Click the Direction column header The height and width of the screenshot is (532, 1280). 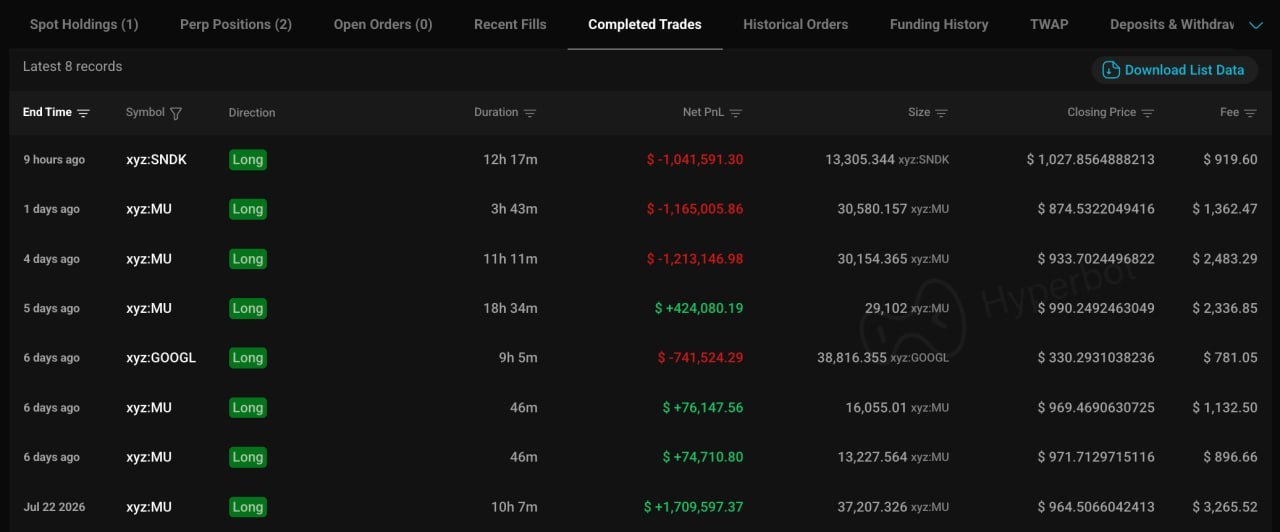252,113
